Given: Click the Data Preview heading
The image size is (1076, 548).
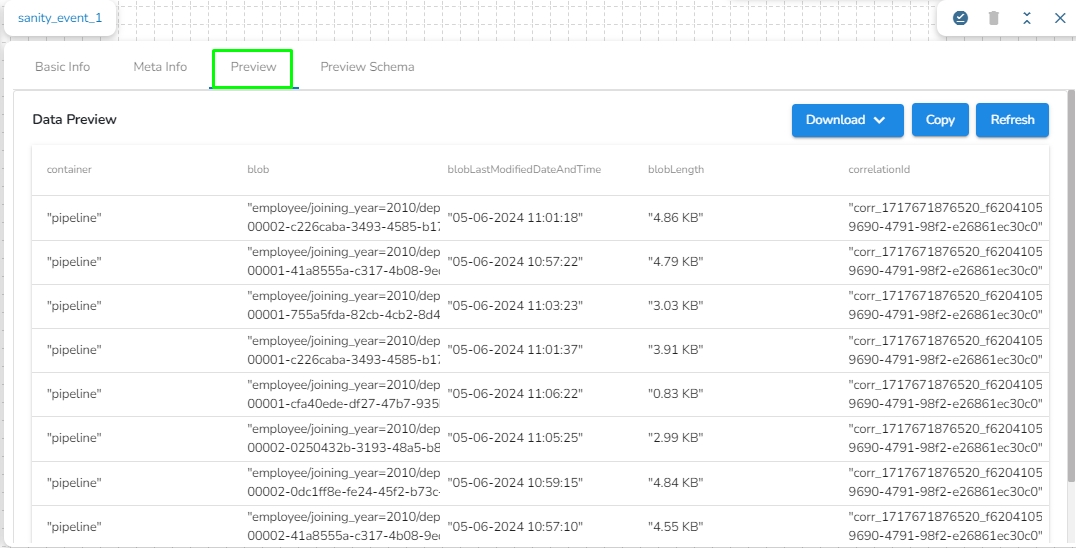Looking at the screenshot, I should click(x=75, y=119).
